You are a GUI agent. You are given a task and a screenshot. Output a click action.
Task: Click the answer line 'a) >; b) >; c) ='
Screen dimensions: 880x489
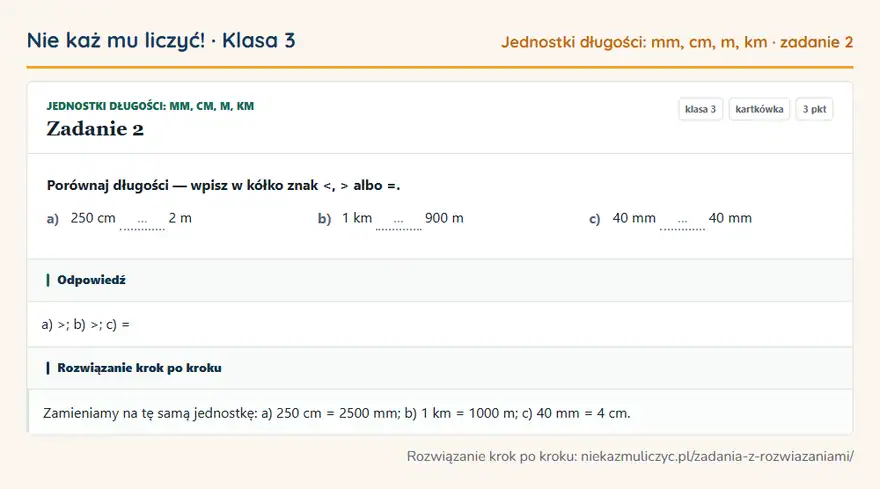point(85,325)
